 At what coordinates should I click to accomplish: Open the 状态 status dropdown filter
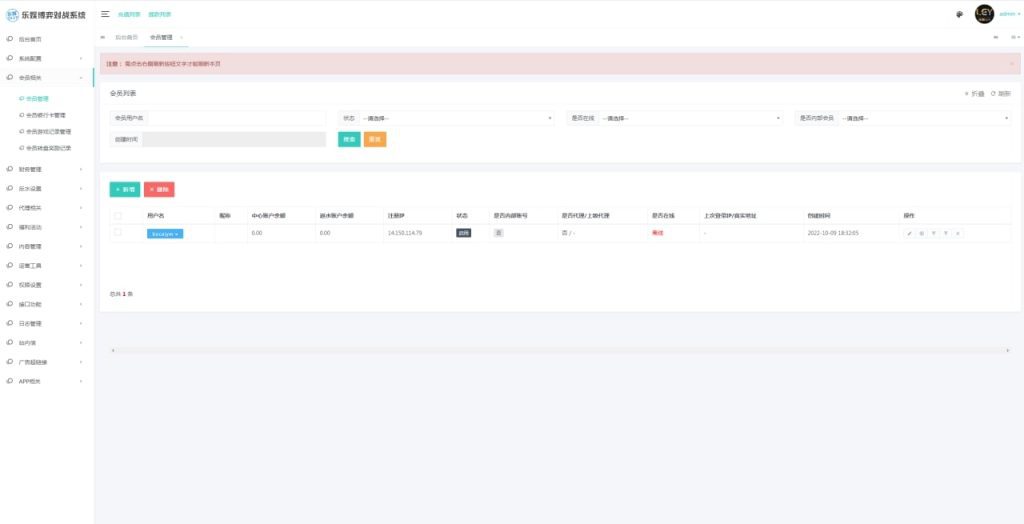[x=456, y=118]
